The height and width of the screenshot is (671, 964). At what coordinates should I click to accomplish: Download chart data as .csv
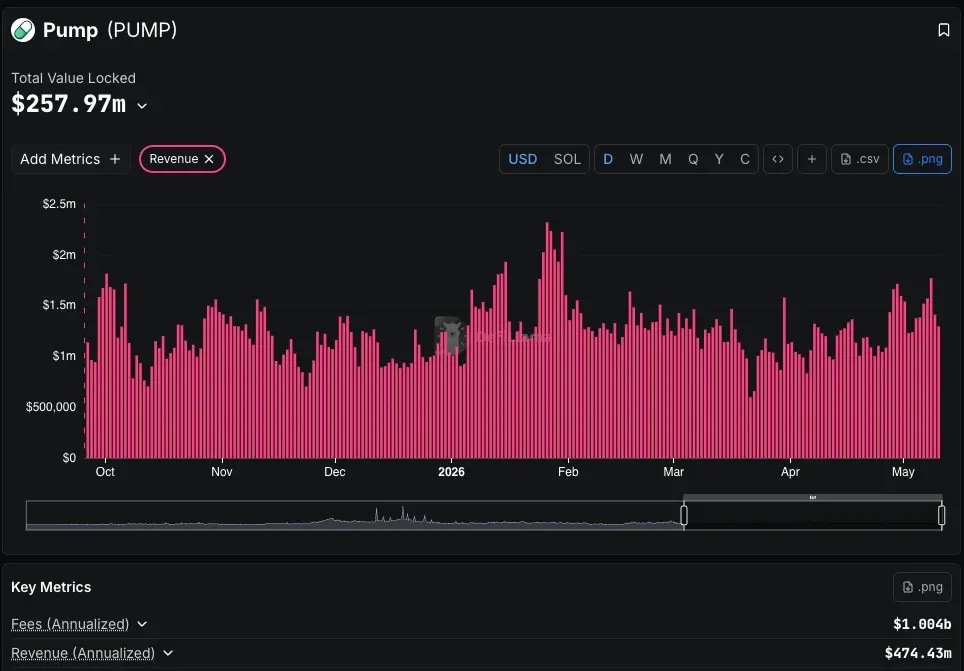coord(860,159)
